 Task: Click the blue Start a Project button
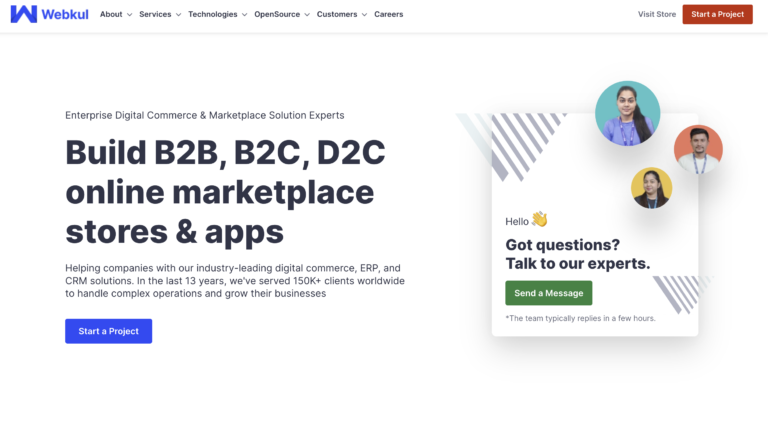108,331
